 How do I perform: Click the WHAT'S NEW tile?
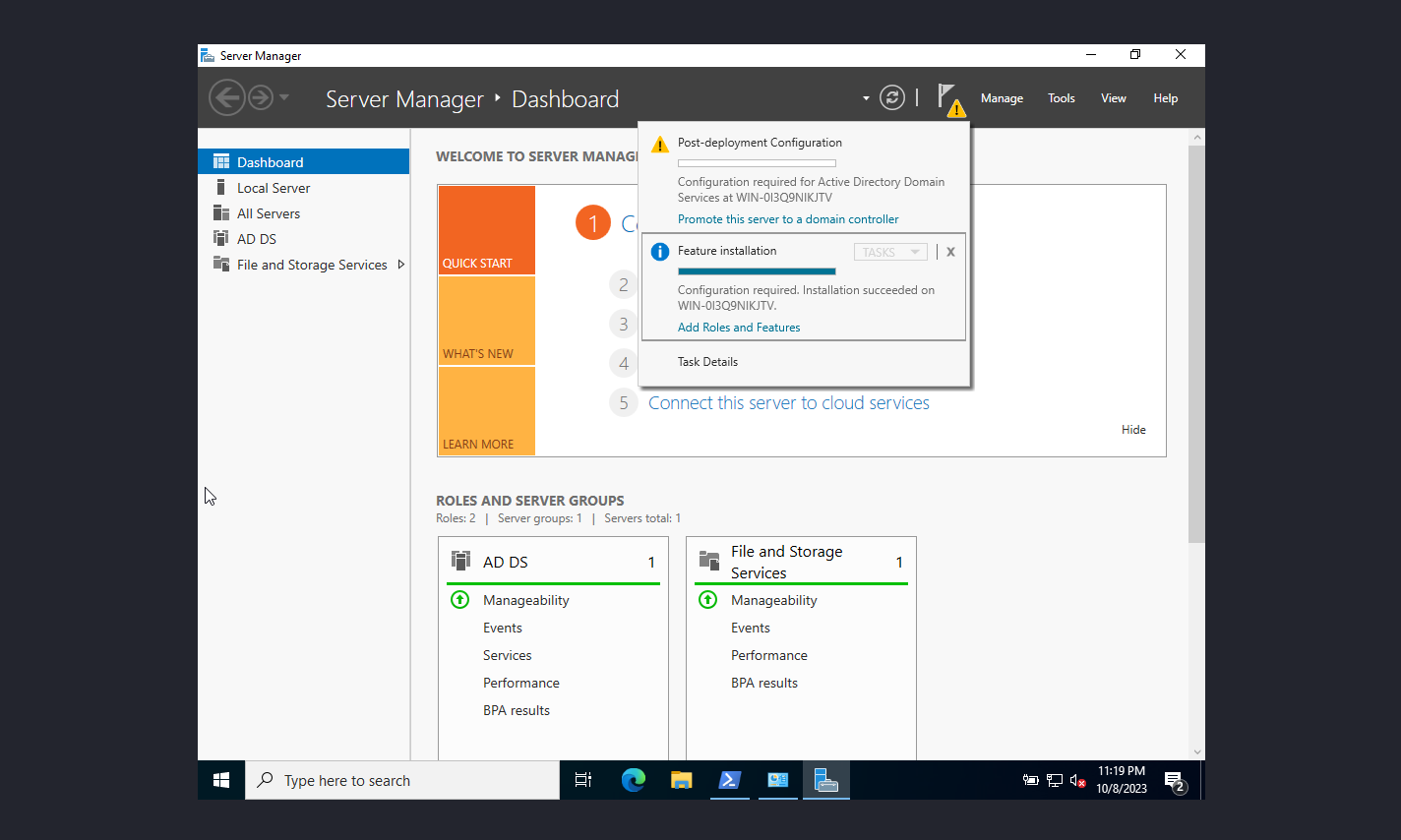click(486, 321)
